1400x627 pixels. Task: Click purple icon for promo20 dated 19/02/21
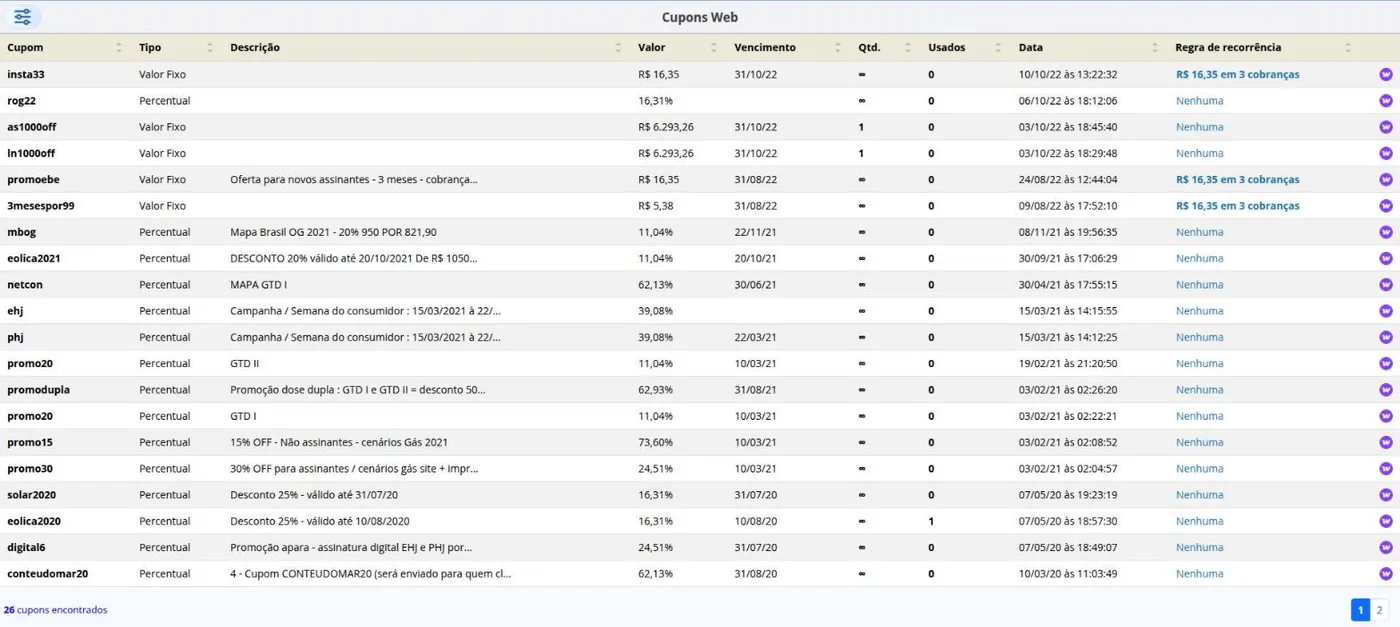(1386, 364)
